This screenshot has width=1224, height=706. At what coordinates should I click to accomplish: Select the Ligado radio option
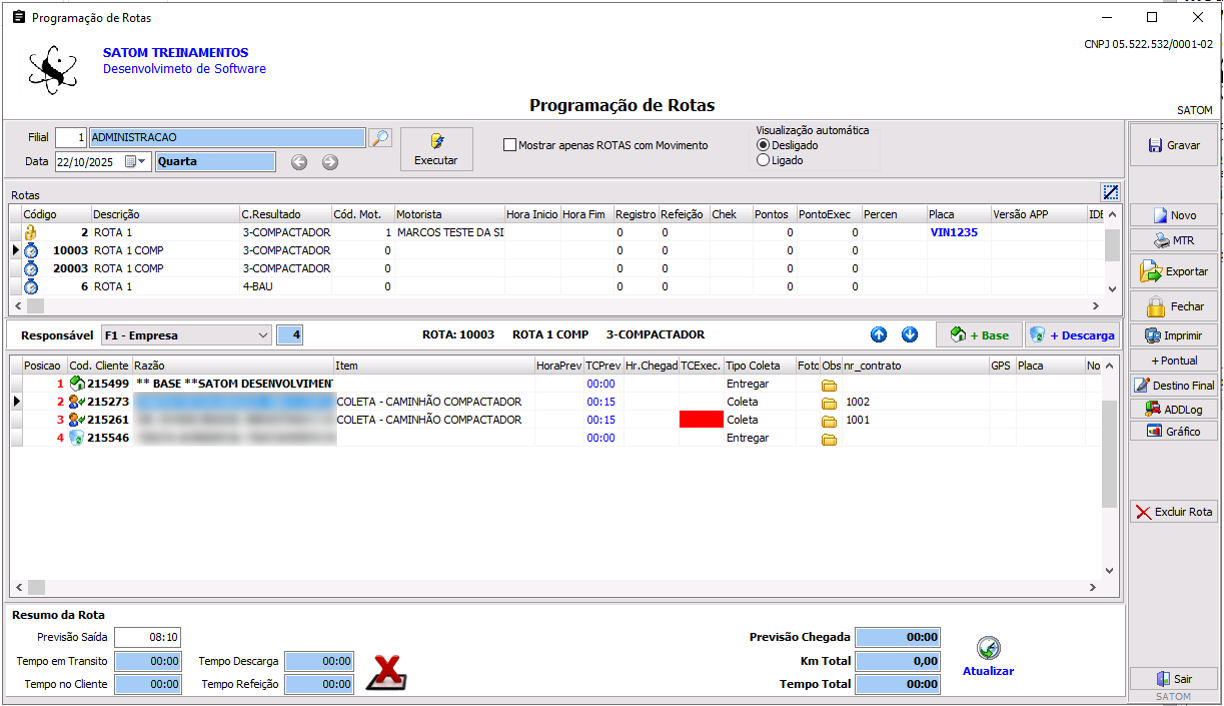click(x=764, y=160)
